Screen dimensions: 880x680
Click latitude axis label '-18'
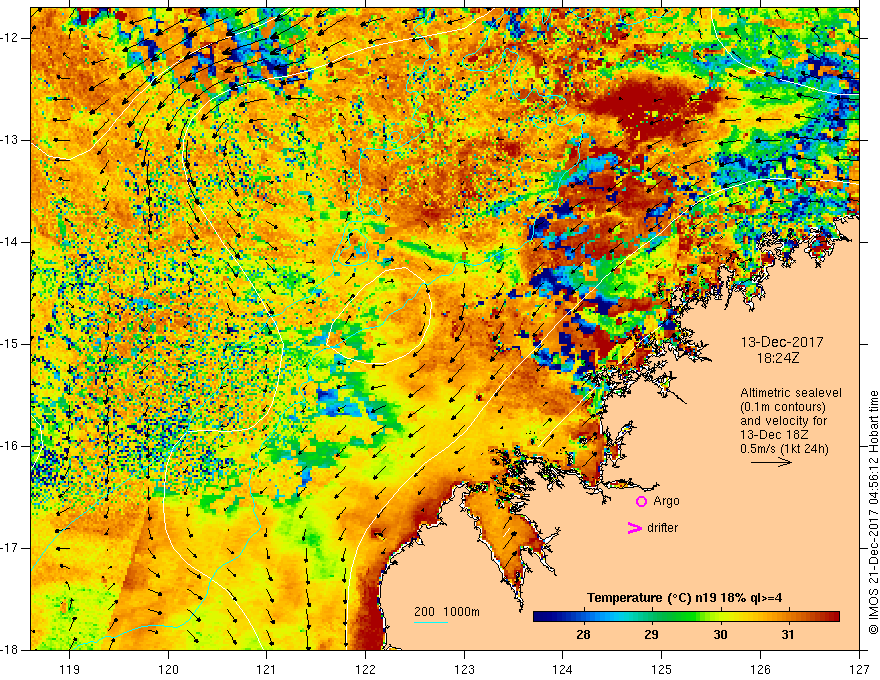click(x=11, y=650)
